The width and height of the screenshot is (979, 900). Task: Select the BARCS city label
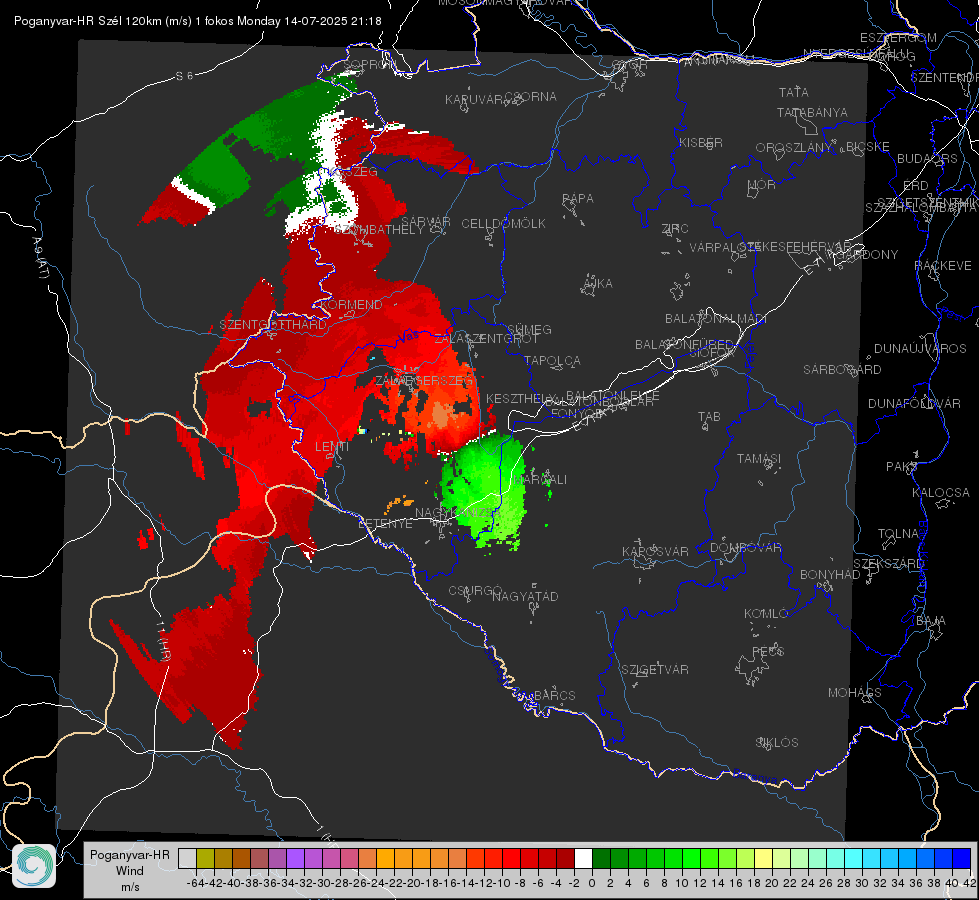click(x=554, y=695)
